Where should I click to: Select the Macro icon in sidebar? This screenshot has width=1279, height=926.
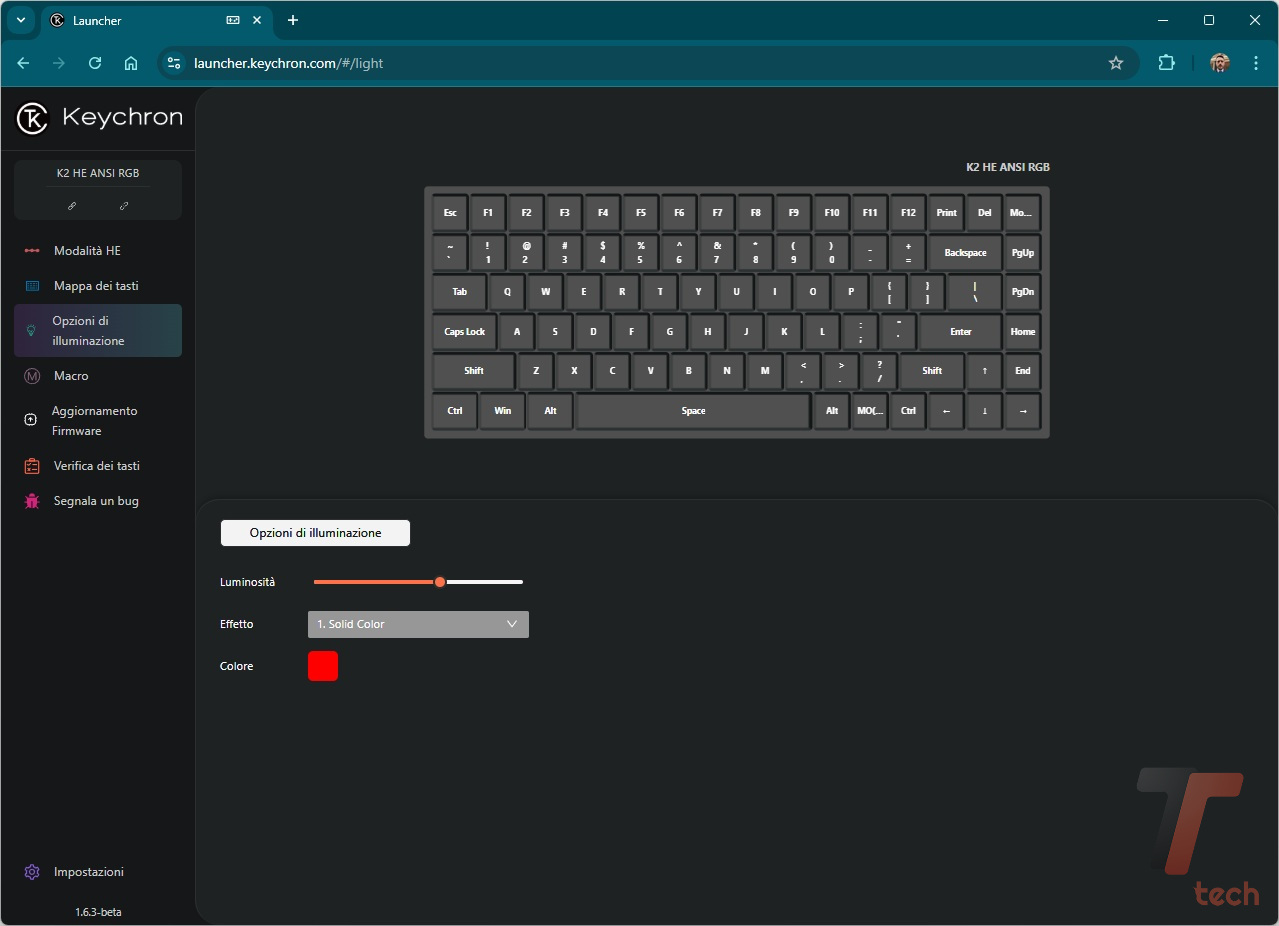[x=32, y=376]
